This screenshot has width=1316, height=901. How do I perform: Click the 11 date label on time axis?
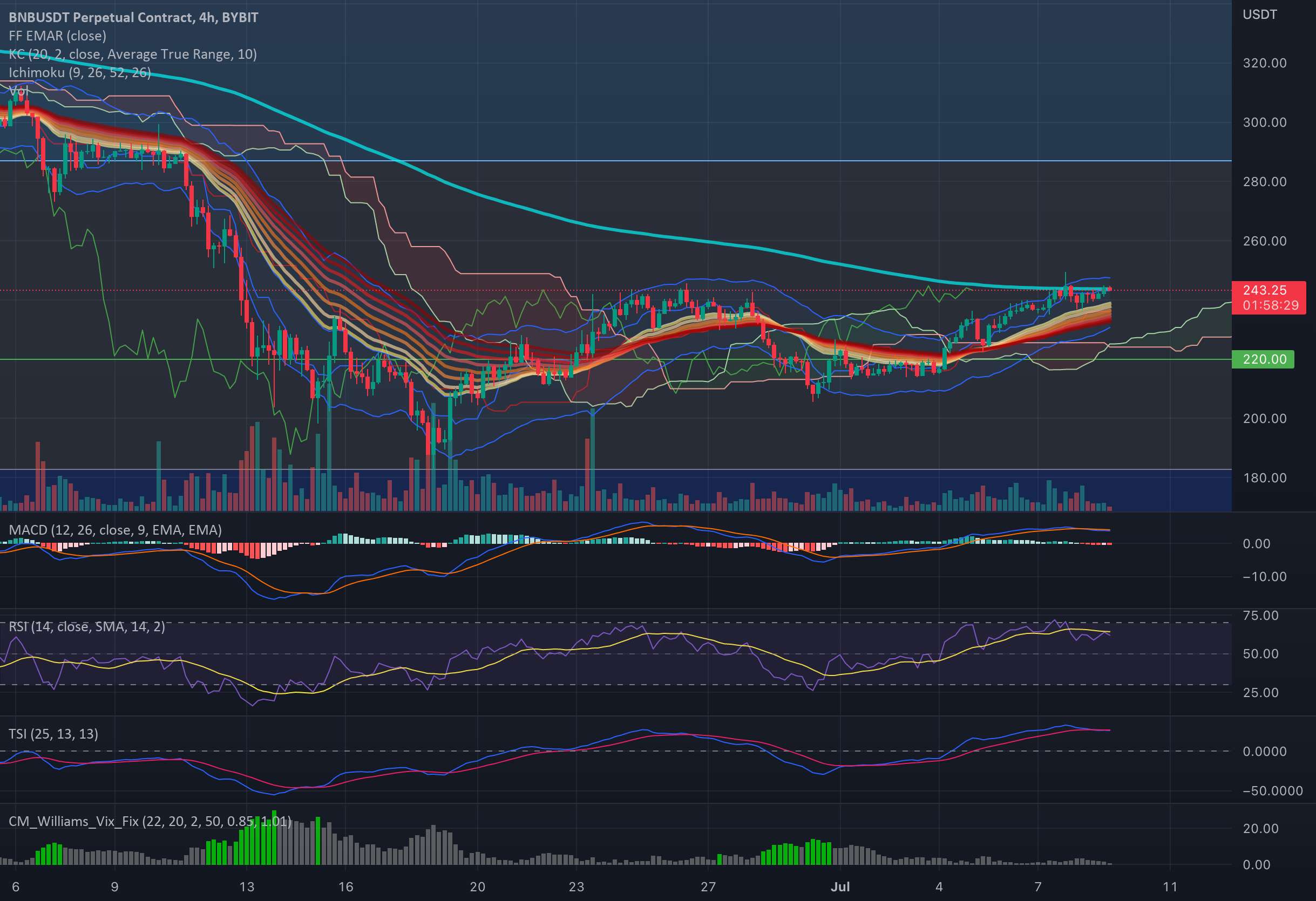click(x=1170, y=887)
